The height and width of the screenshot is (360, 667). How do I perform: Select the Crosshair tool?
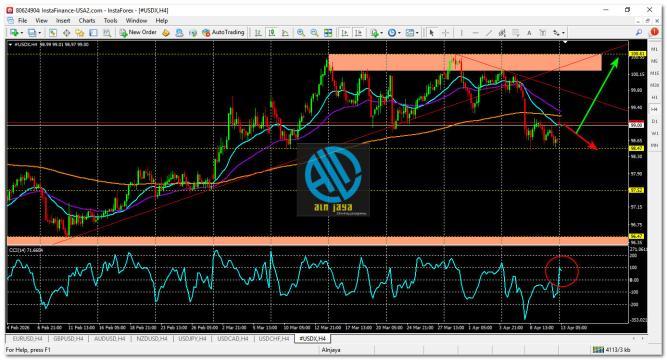click(445, 33)
